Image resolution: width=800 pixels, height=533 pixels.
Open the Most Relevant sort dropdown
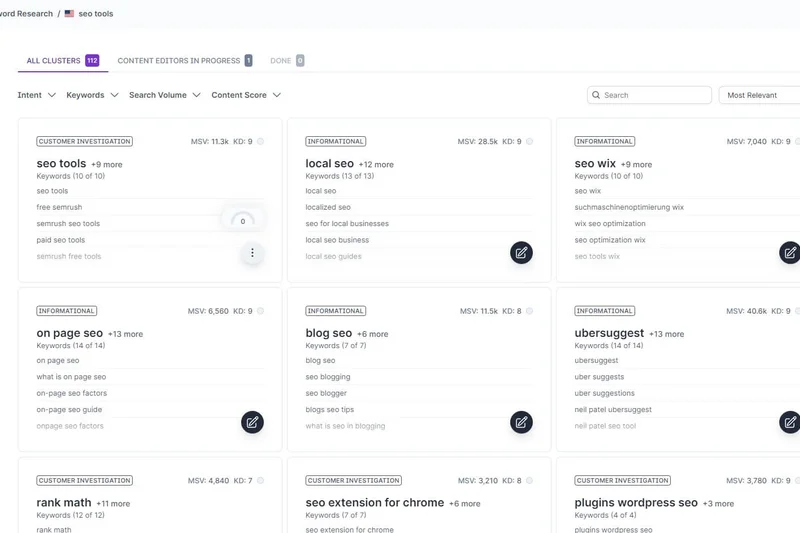[x=760, y=95]
